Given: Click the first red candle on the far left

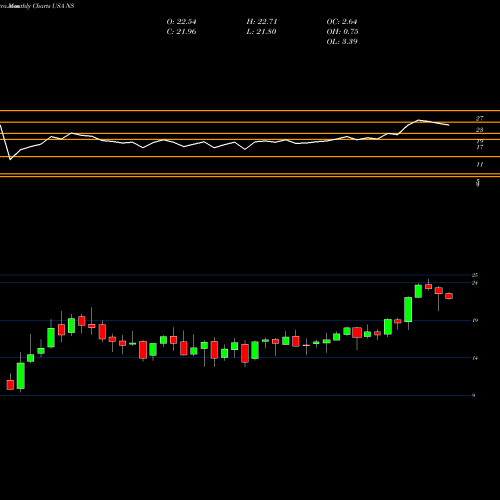Looking at the screenshot, I should point(10,385).
